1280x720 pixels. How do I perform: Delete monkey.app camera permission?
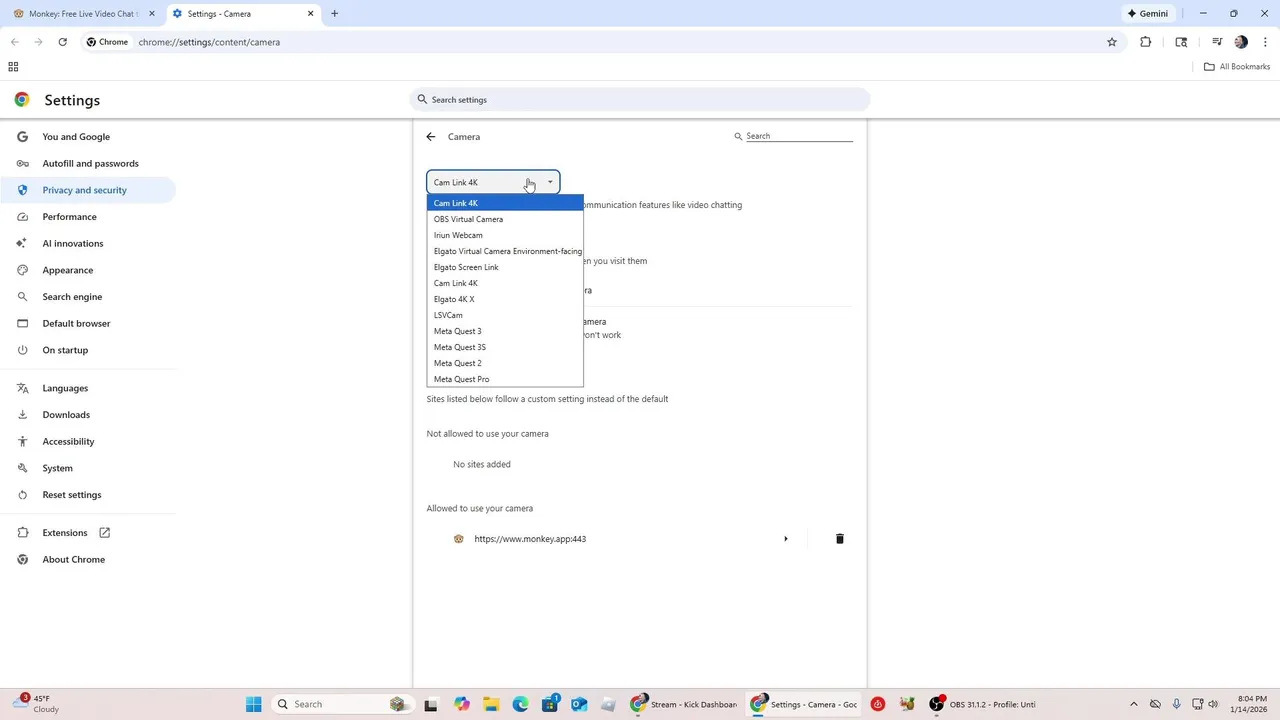pos(839,539)
